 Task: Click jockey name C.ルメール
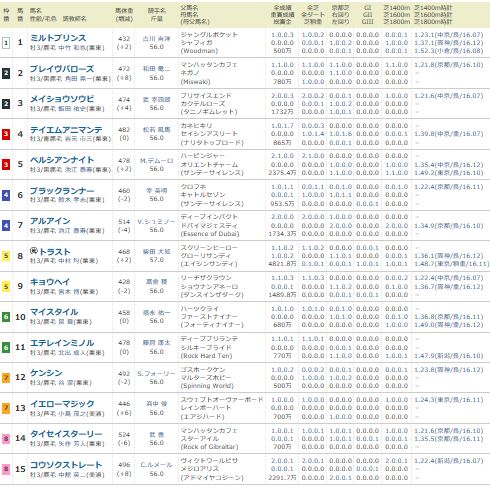156,465
